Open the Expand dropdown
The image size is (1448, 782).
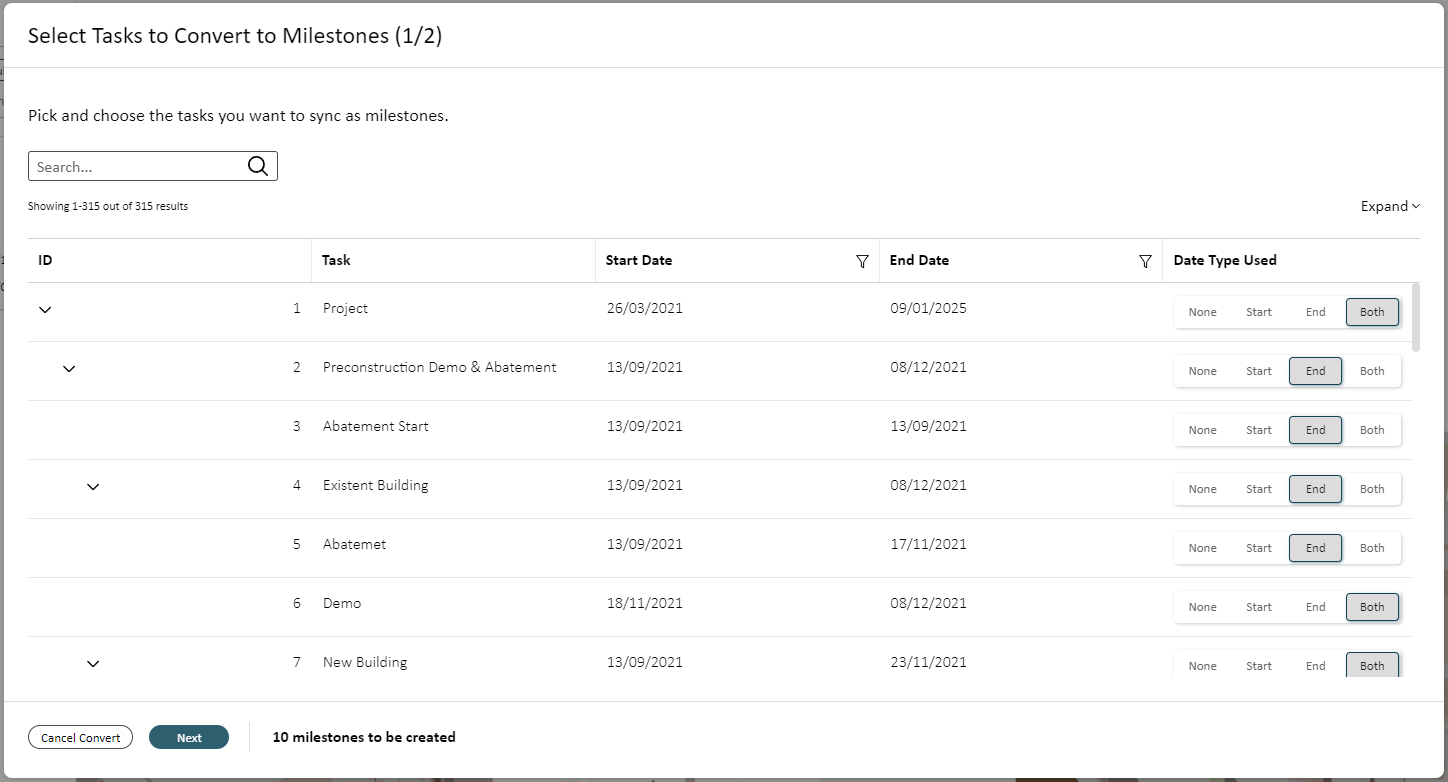pos(1390,206)
